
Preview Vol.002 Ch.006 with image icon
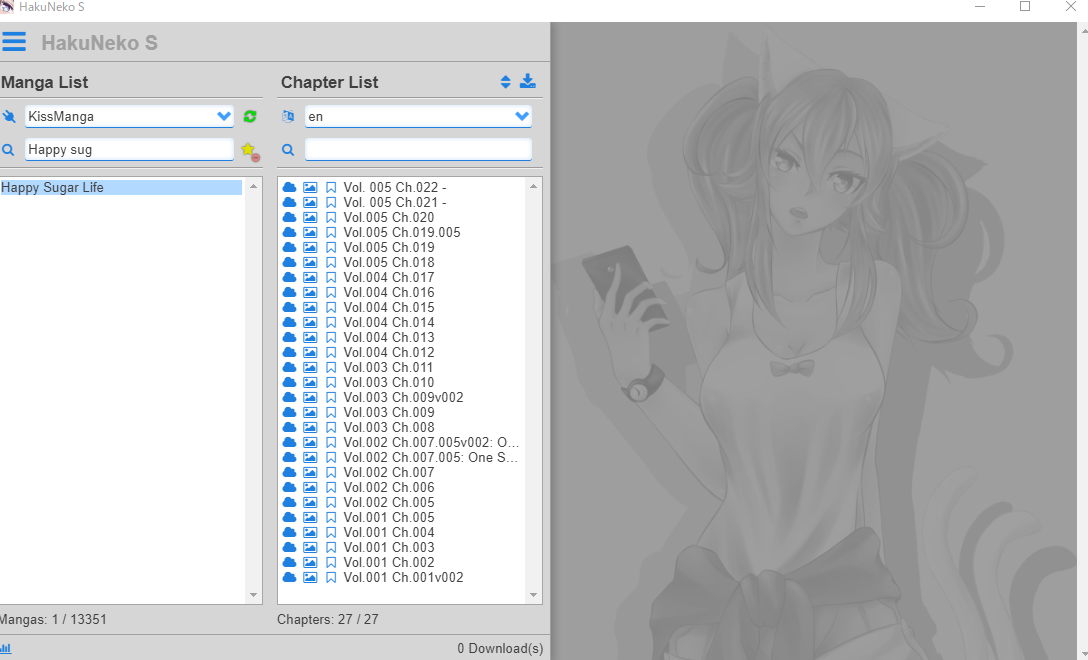coord(310,487)
